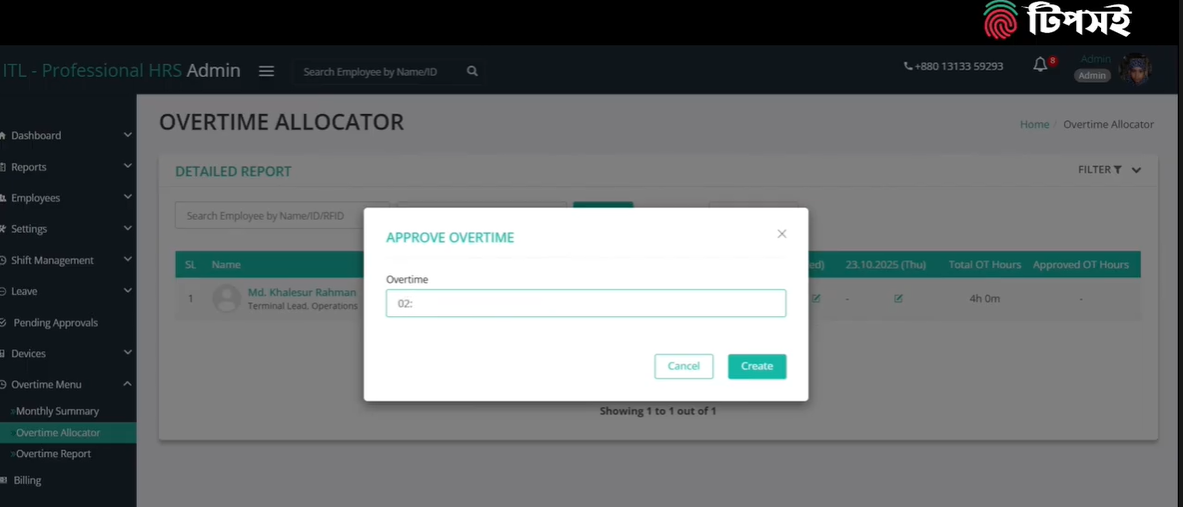Click the edit icon under 23.10.2025 (Thu)

[898, 299]
